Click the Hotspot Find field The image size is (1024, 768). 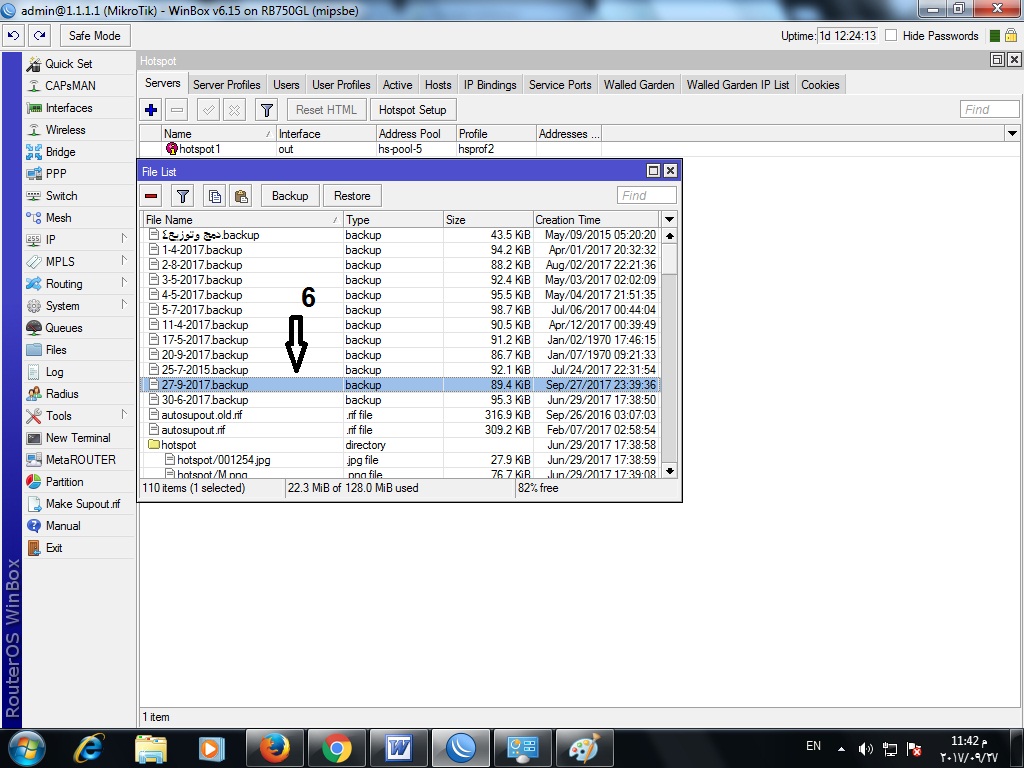tap(989, 109)
